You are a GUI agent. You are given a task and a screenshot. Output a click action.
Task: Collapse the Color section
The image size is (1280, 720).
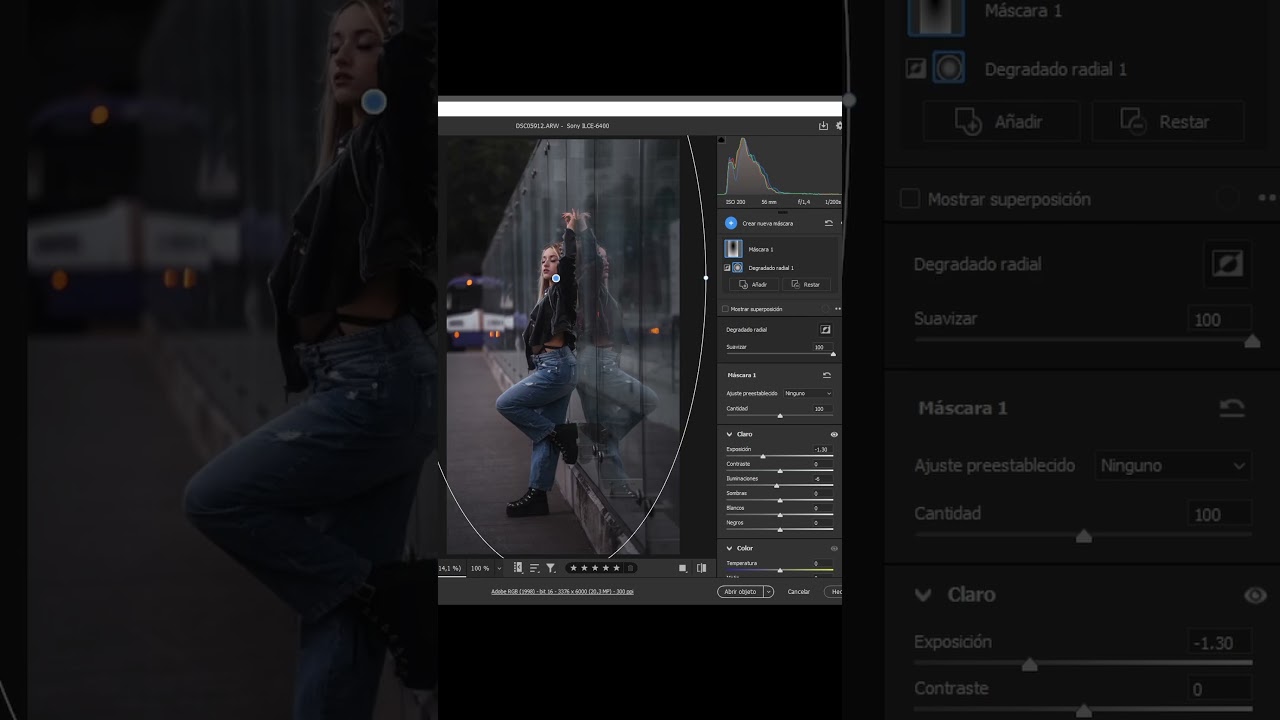(730, 548)
